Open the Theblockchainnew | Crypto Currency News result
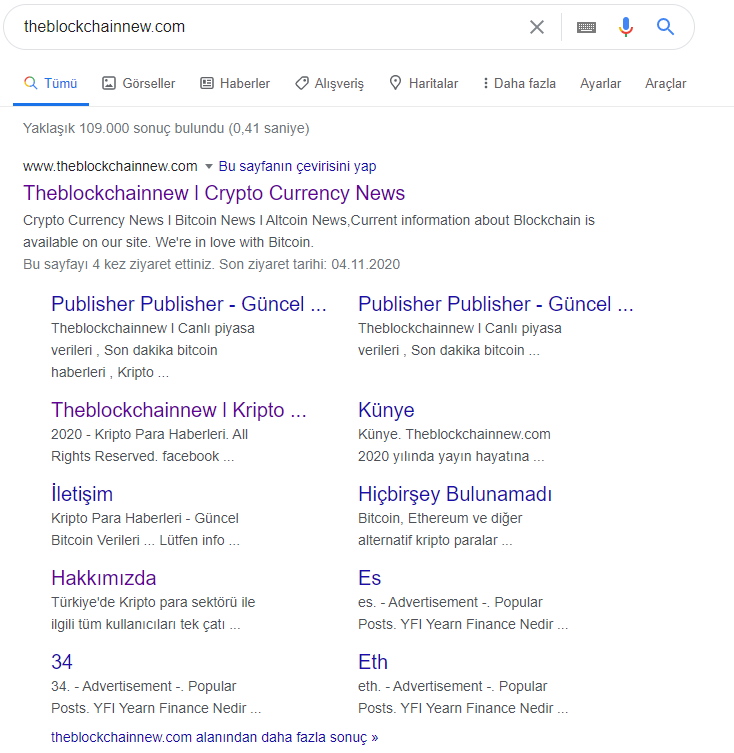This screenshot has height=753, width=734. pyautogui.click(x=214, y=193)
